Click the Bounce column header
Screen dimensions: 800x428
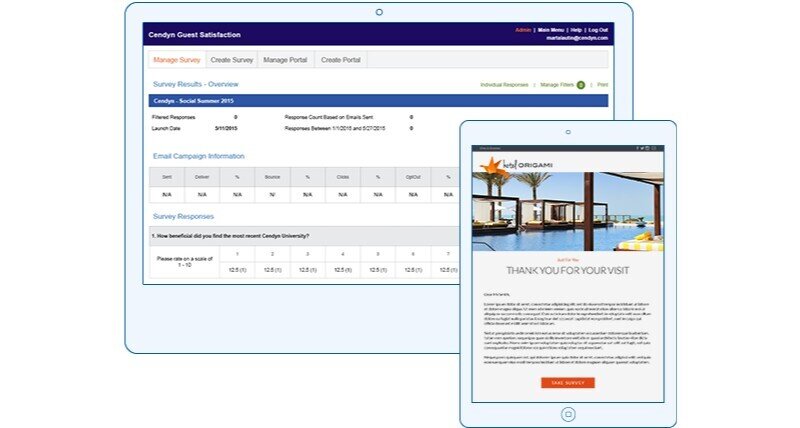click(272, 176)
